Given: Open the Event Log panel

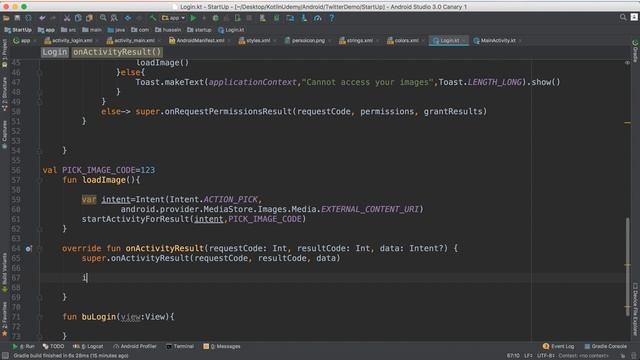Looking at the screenshot, I should pos(559,346).
